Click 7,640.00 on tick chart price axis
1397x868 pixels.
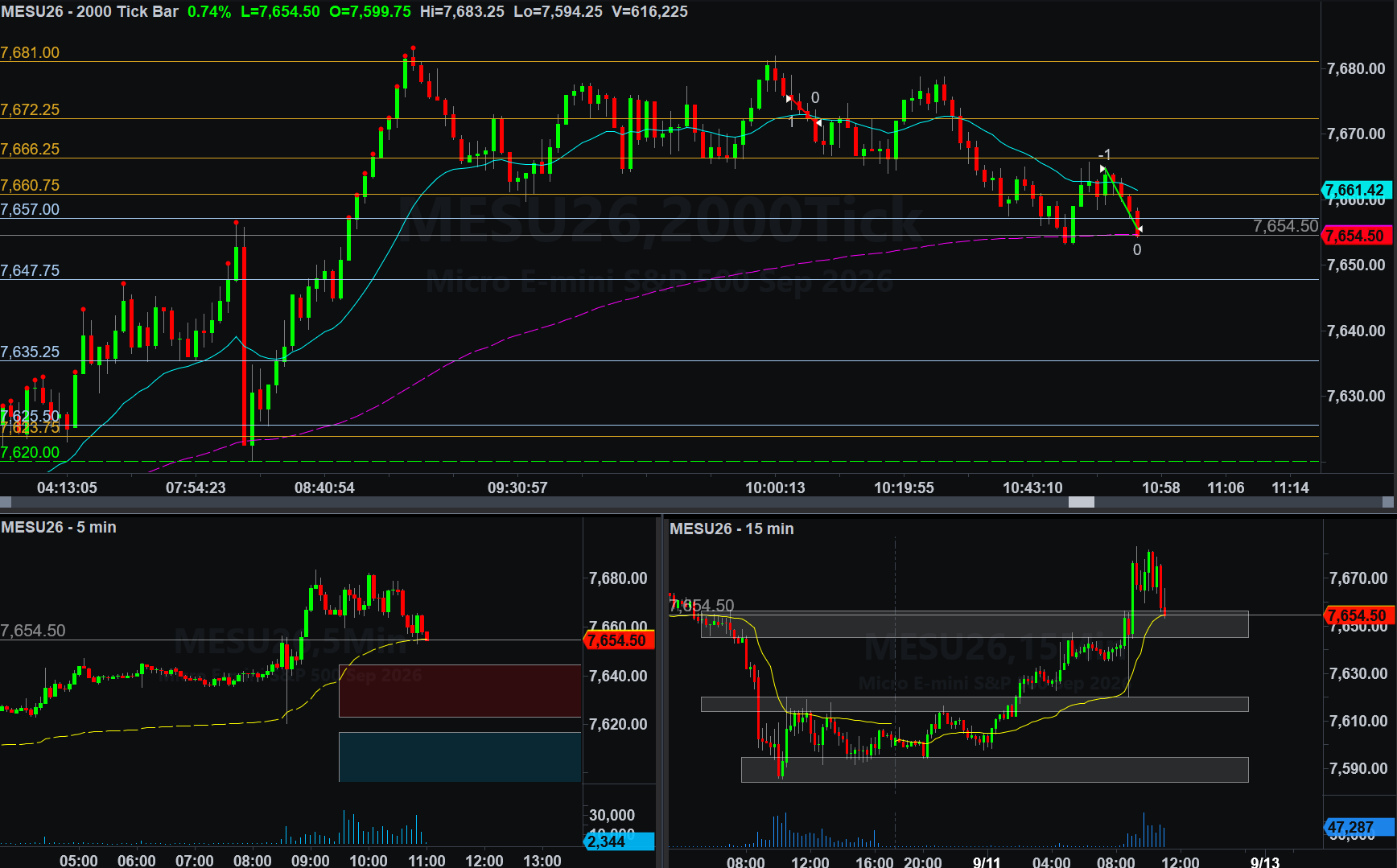pyautogui.click(x=1356, y=331)
